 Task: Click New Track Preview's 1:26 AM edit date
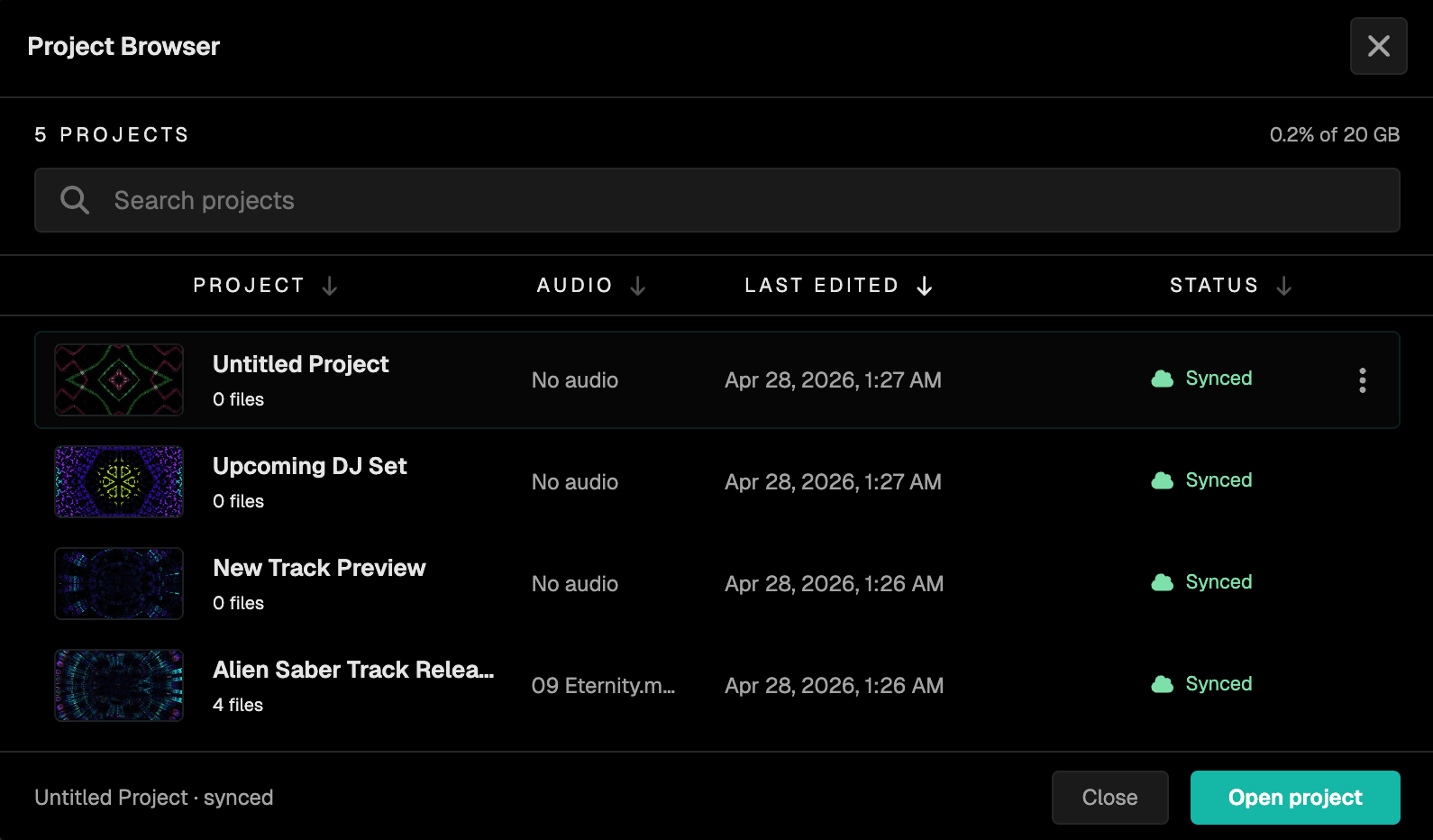click(834, 584)
